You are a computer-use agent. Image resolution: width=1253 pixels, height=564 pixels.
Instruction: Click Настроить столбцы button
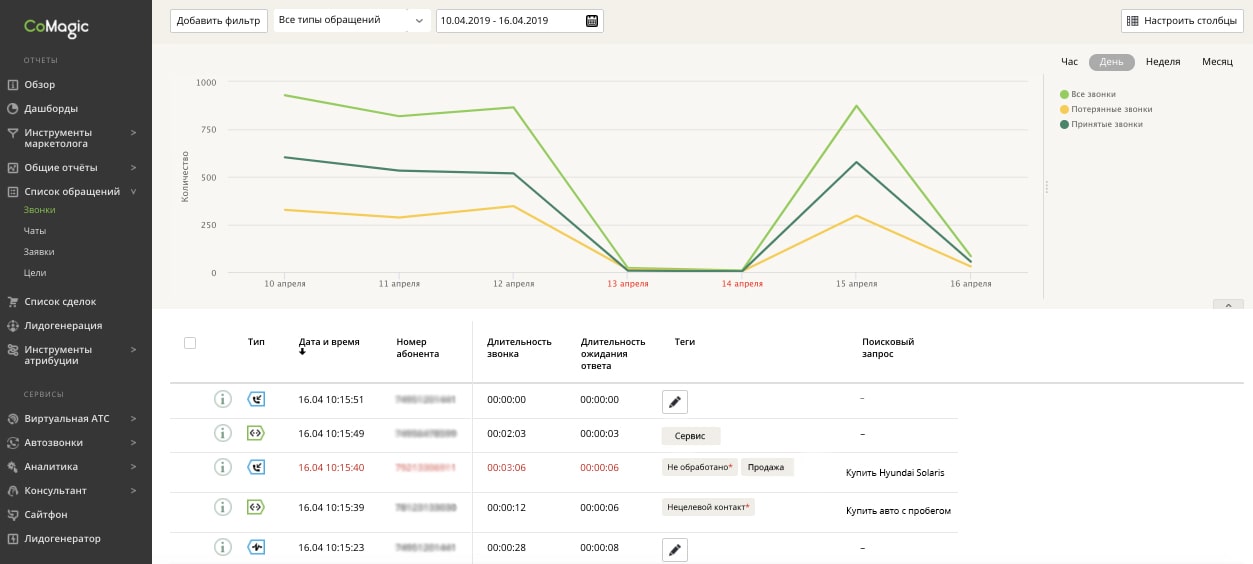1181,21
